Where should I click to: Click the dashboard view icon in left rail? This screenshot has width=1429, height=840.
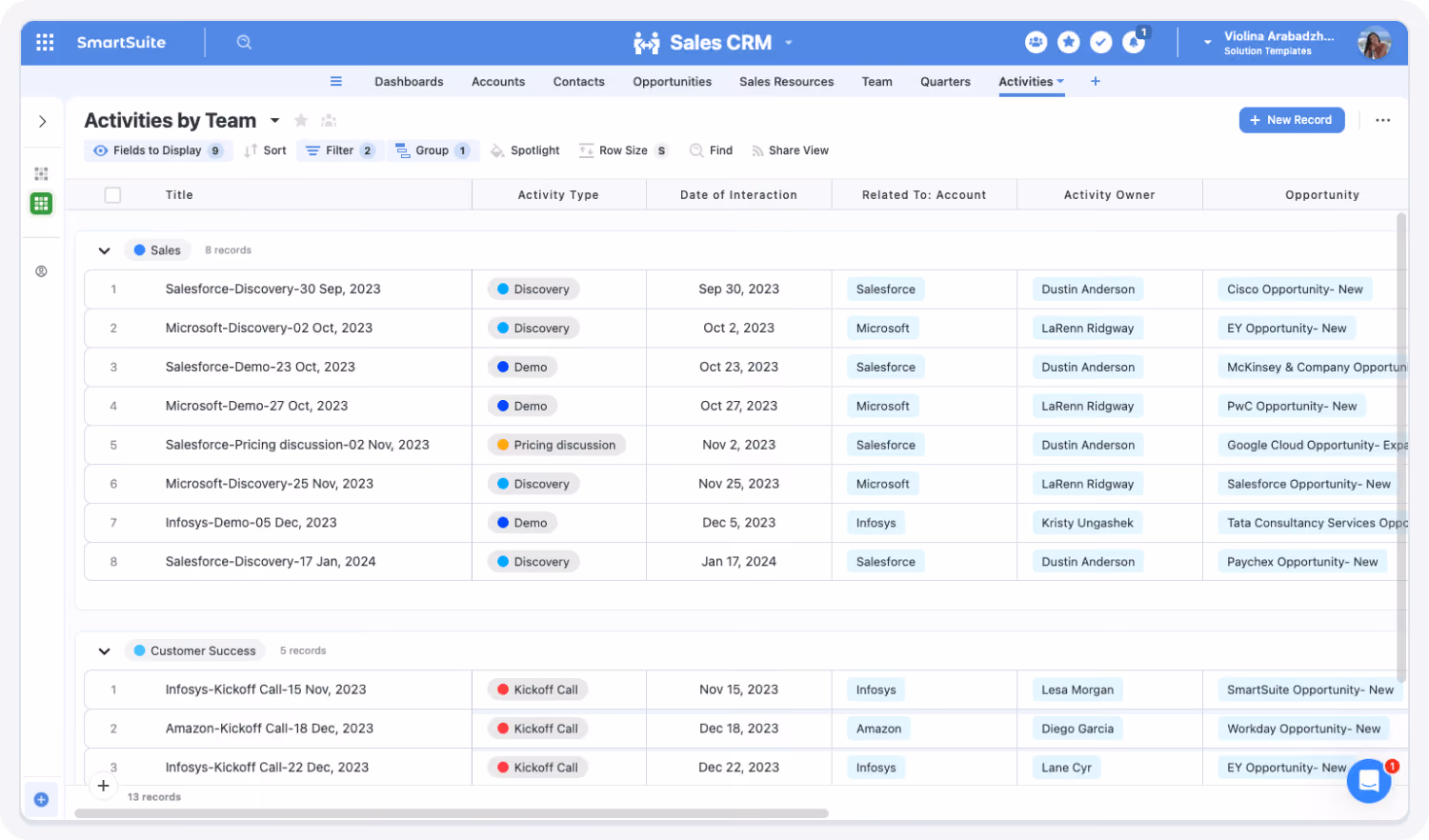tap(41, 173)
